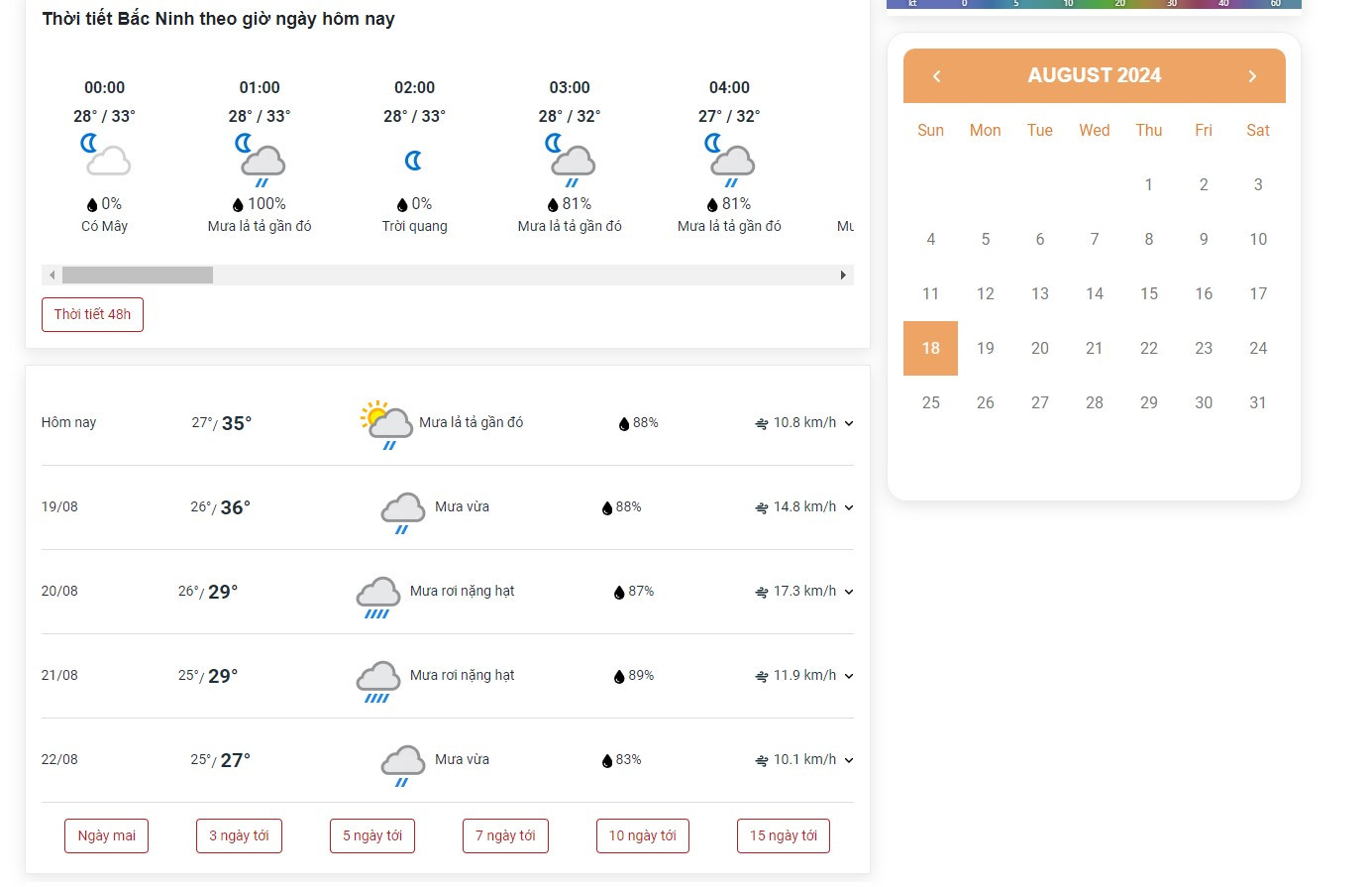Screen dimensions: 1372x887
Task: Click the raindrop icon beside 88% for Hôm nay
Action: pyautogui.click(x=624, y=424)
